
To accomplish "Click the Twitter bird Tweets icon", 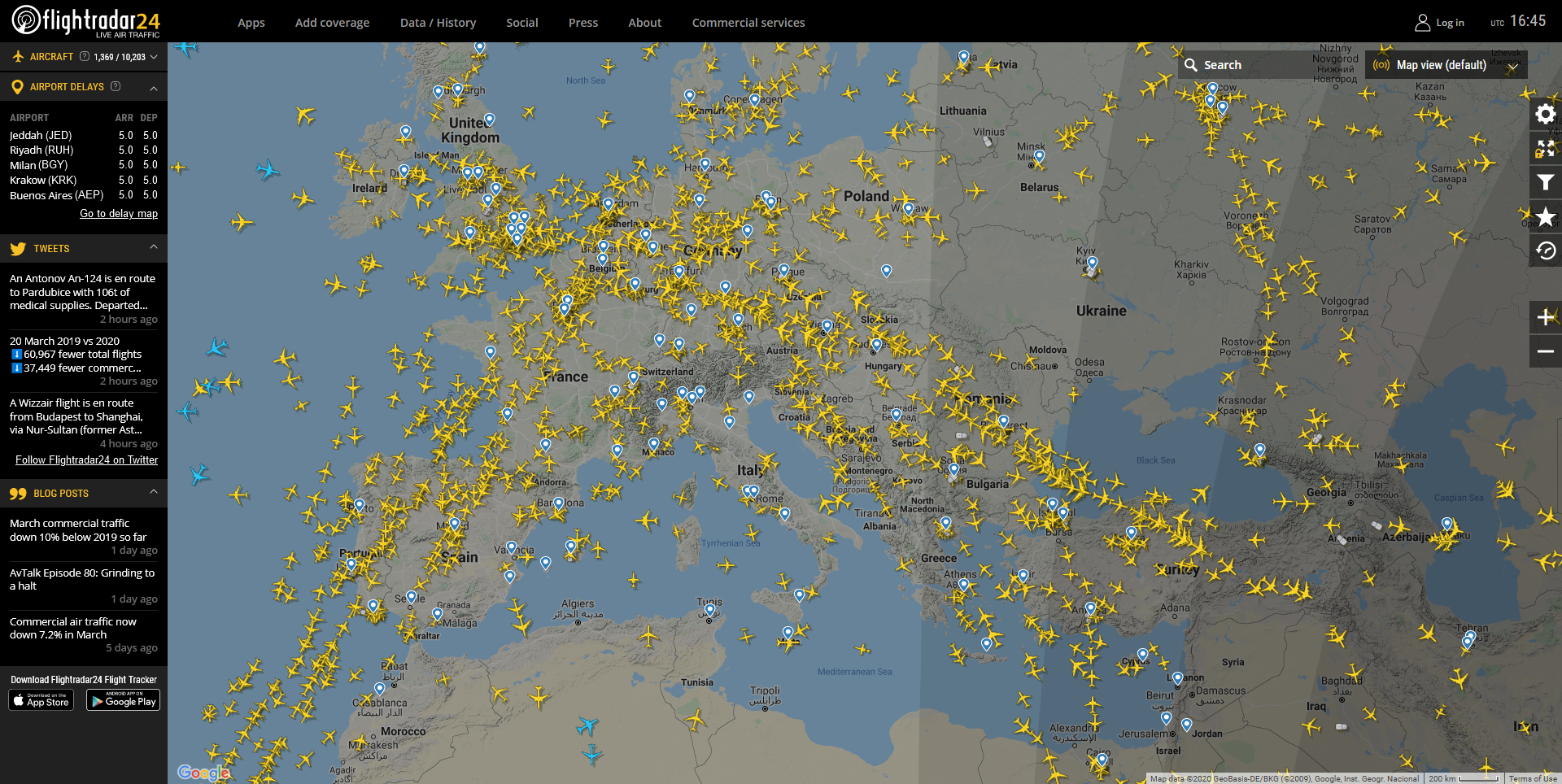I will 18,249.
